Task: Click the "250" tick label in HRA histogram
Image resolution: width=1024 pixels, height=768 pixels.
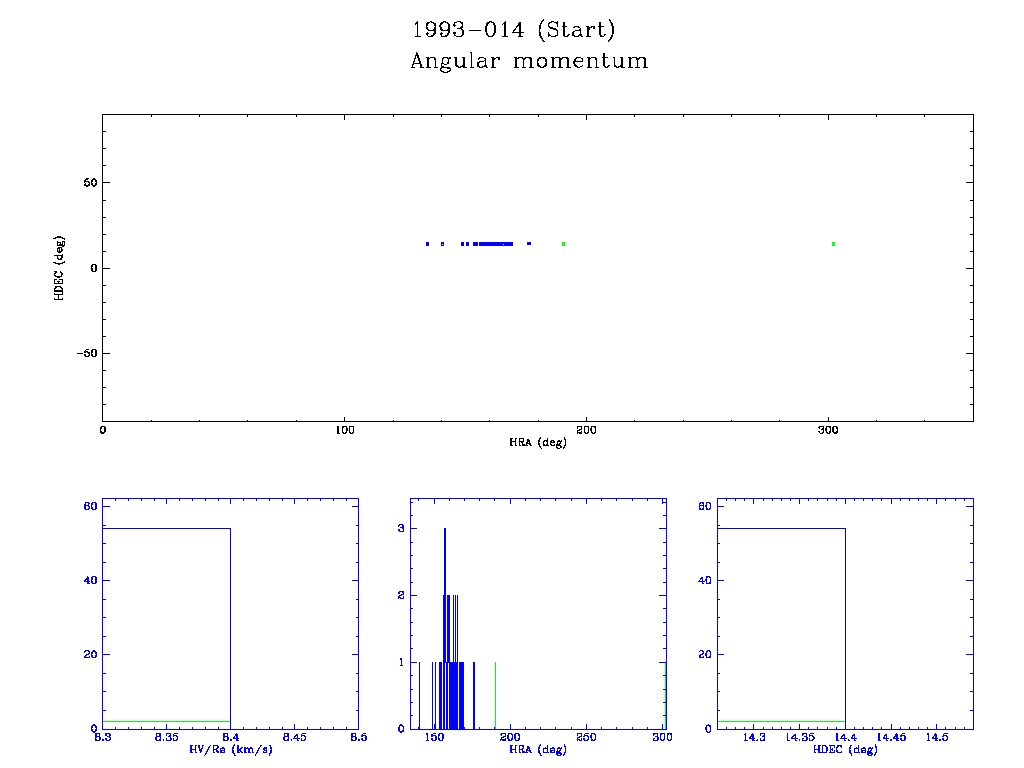Action: click(x=587, y=738)
